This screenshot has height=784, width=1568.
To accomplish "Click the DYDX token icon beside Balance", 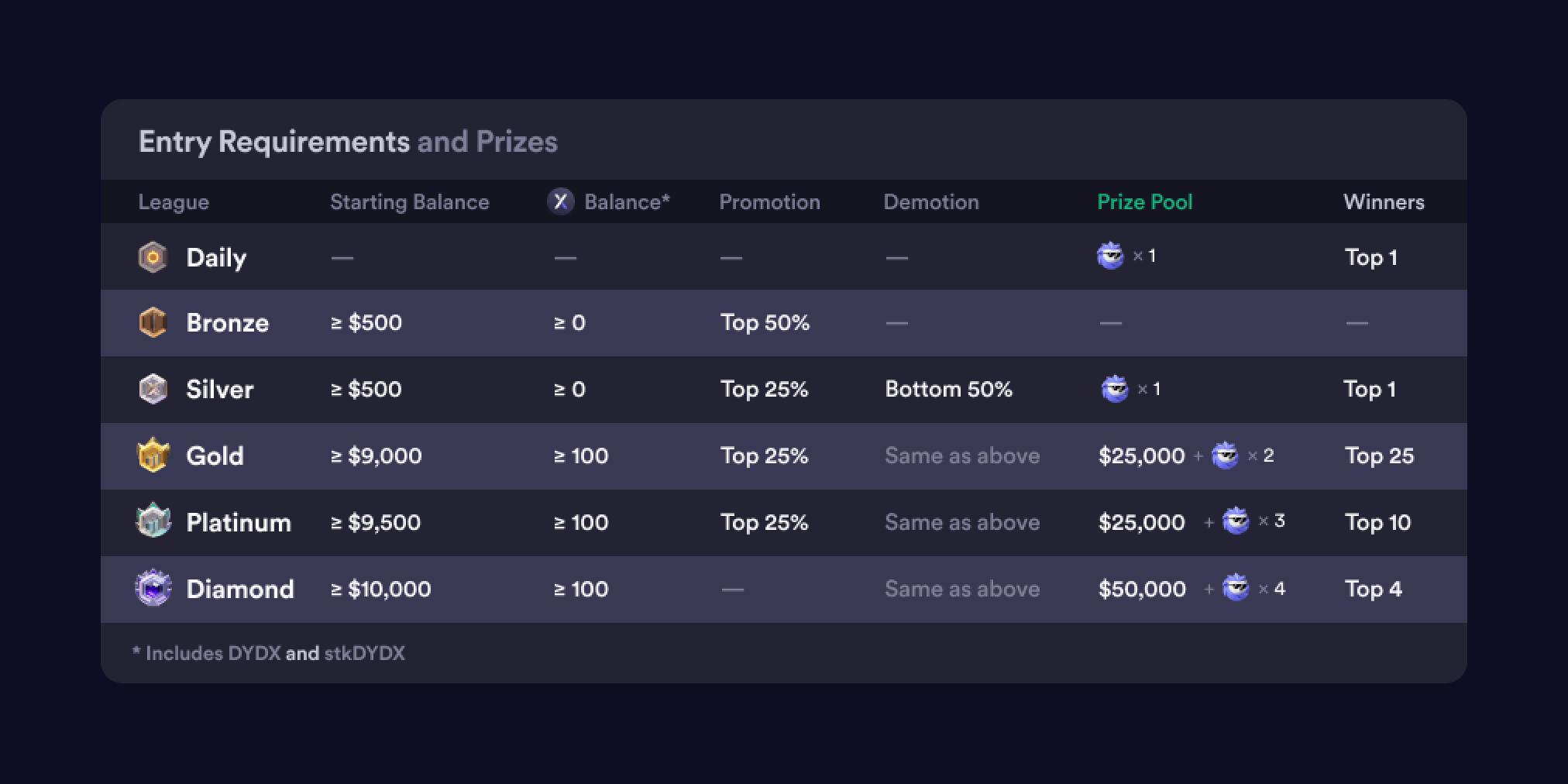I will (561, 201).
